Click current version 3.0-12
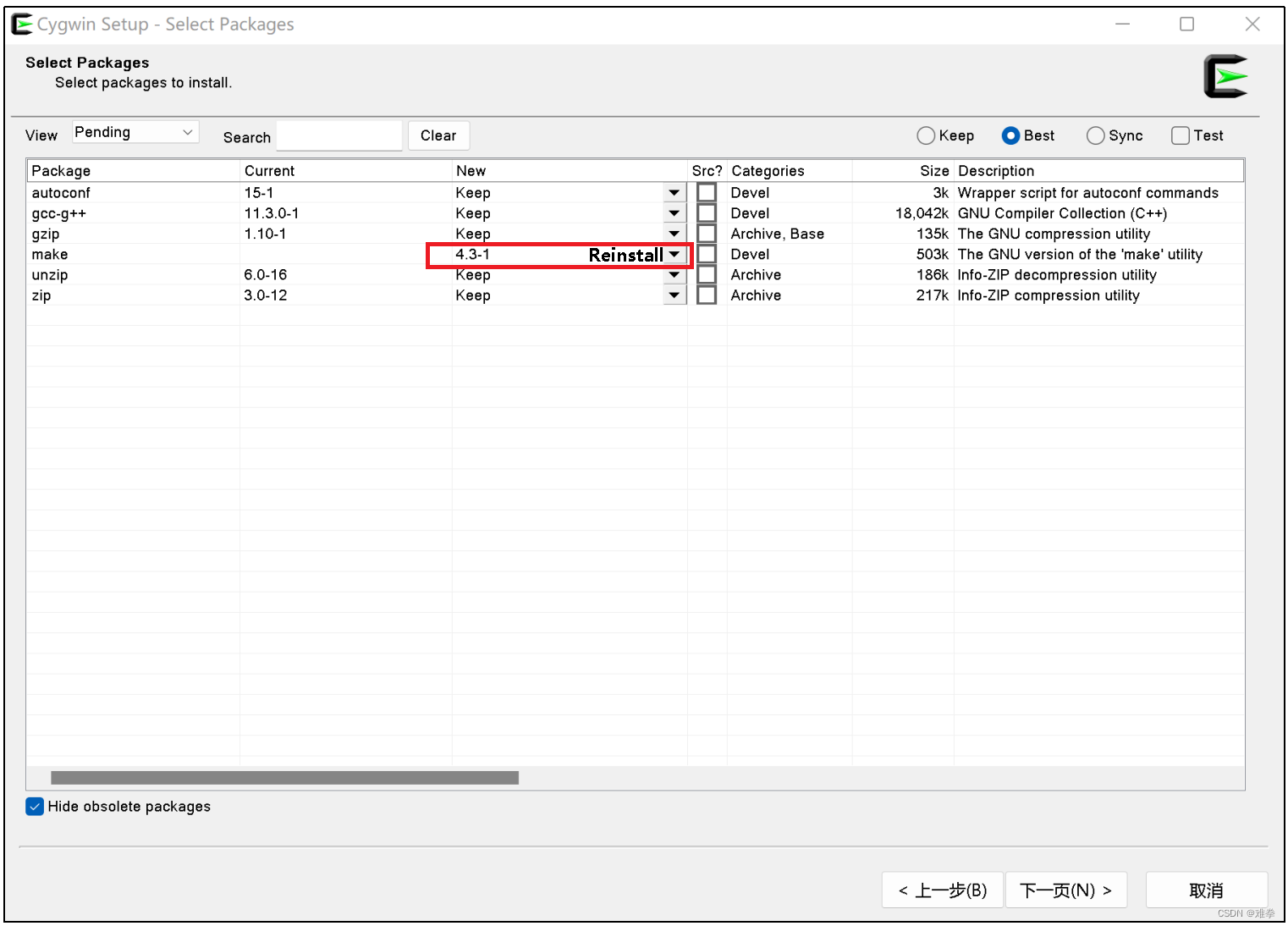Screen dimensions: 1288x926 266,295
